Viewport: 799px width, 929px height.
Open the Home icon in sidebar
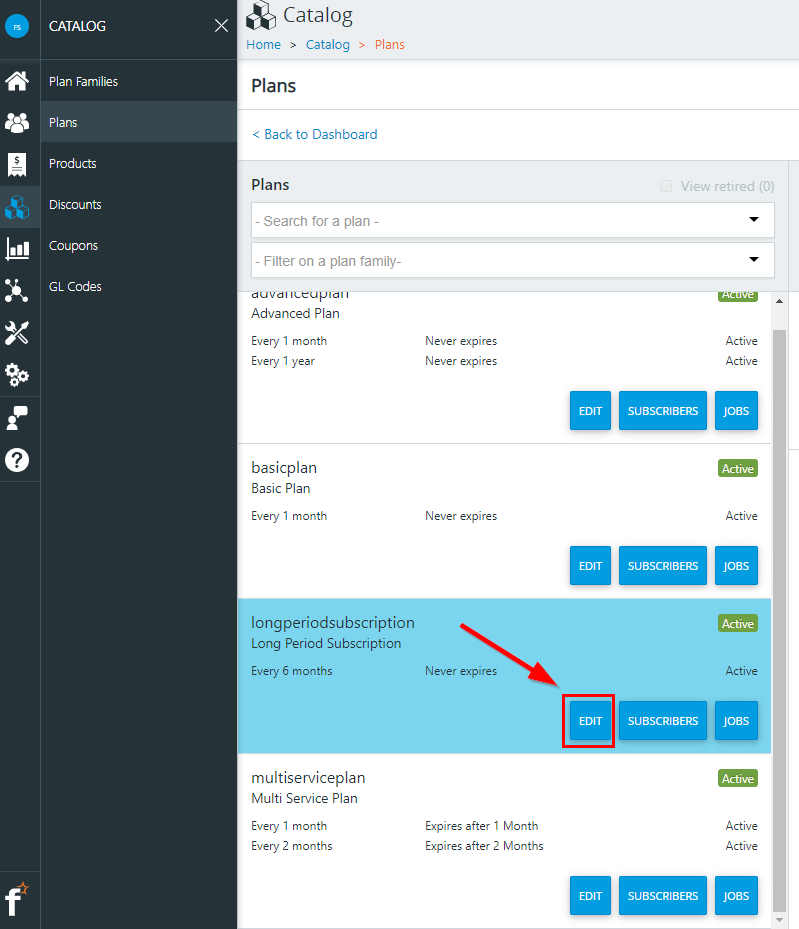tap(17, 81)
